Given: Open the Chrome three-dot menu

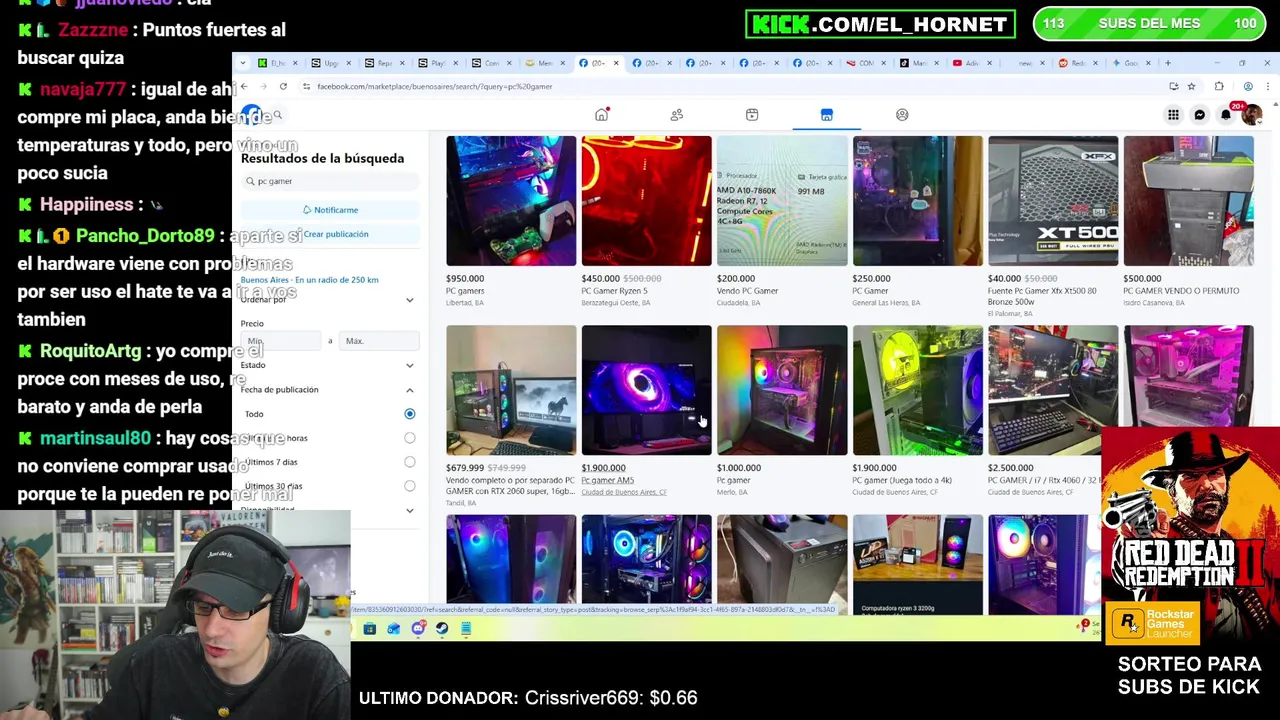Looking at the screenshot, I should point(1266,86).
